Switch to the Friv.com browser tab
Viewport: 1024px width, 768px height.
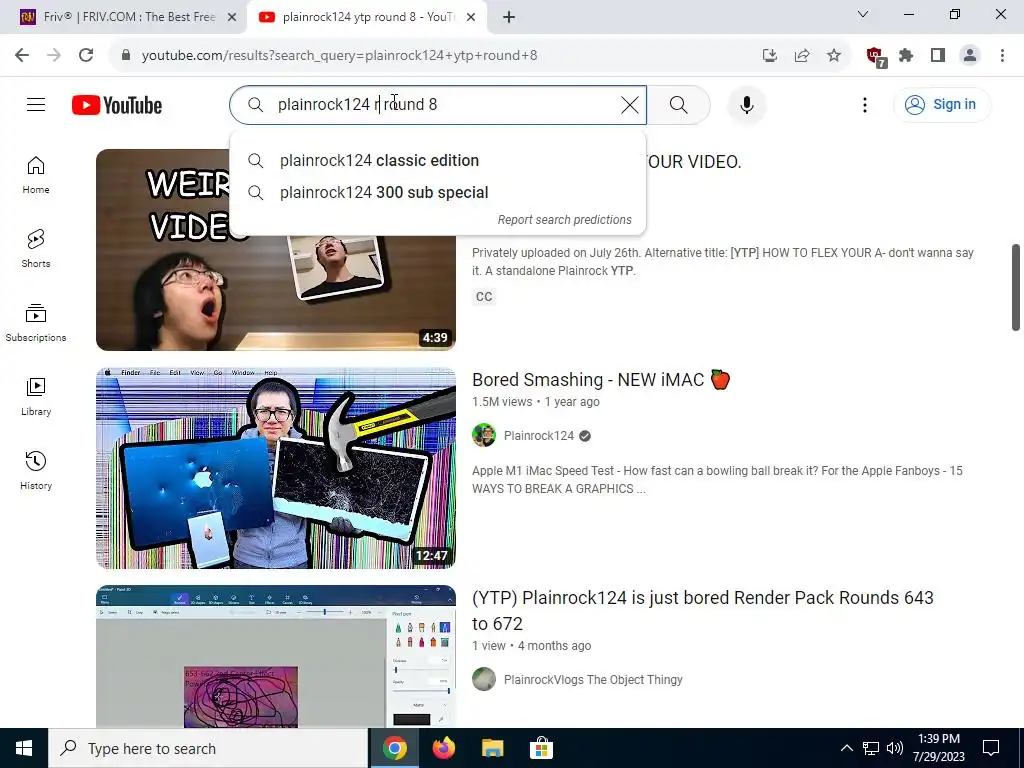[129, 17]
